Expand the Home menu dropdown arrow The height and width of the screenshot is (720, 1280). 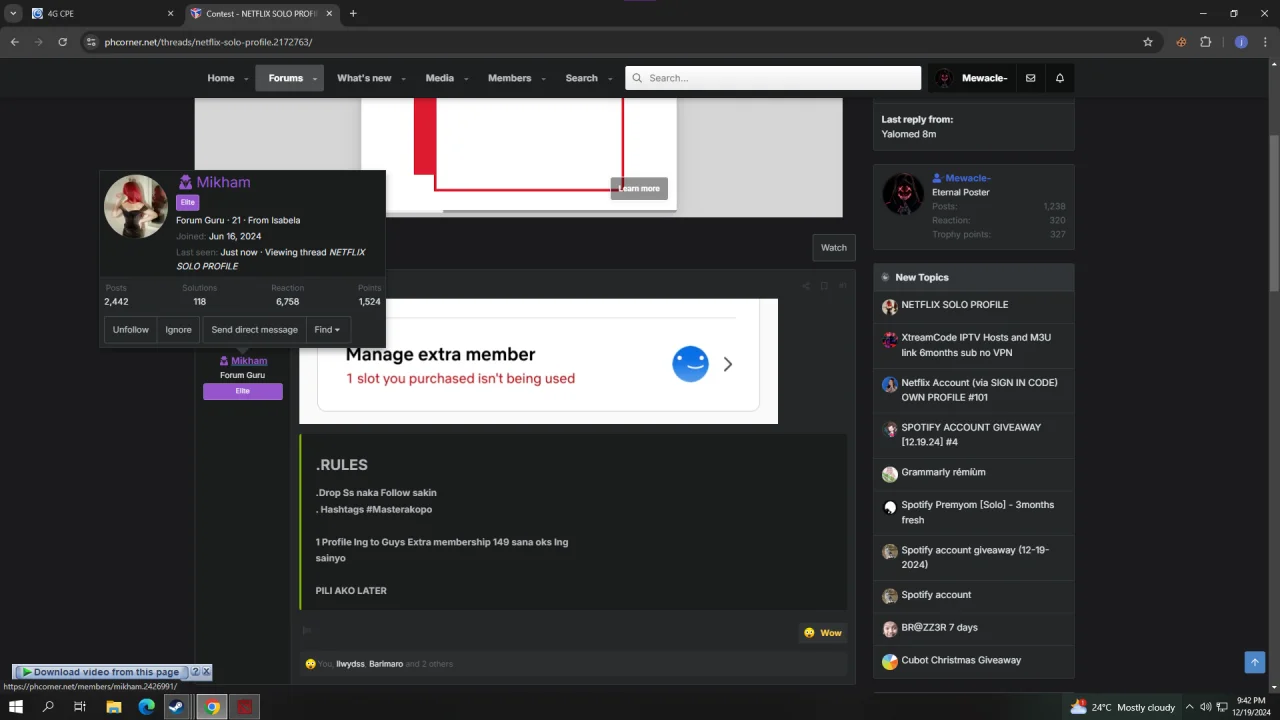tap(246, 79)
